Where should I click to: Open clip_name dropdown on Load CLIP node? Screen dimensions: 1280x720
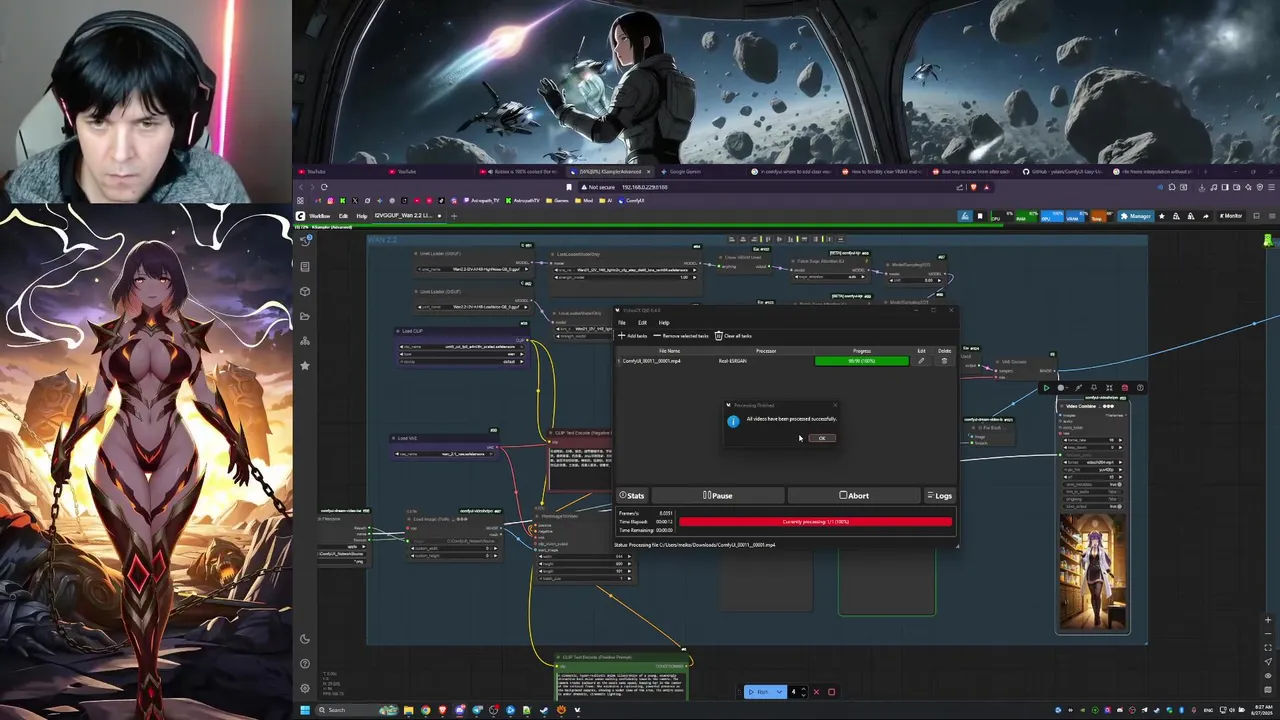pos(462,347)
